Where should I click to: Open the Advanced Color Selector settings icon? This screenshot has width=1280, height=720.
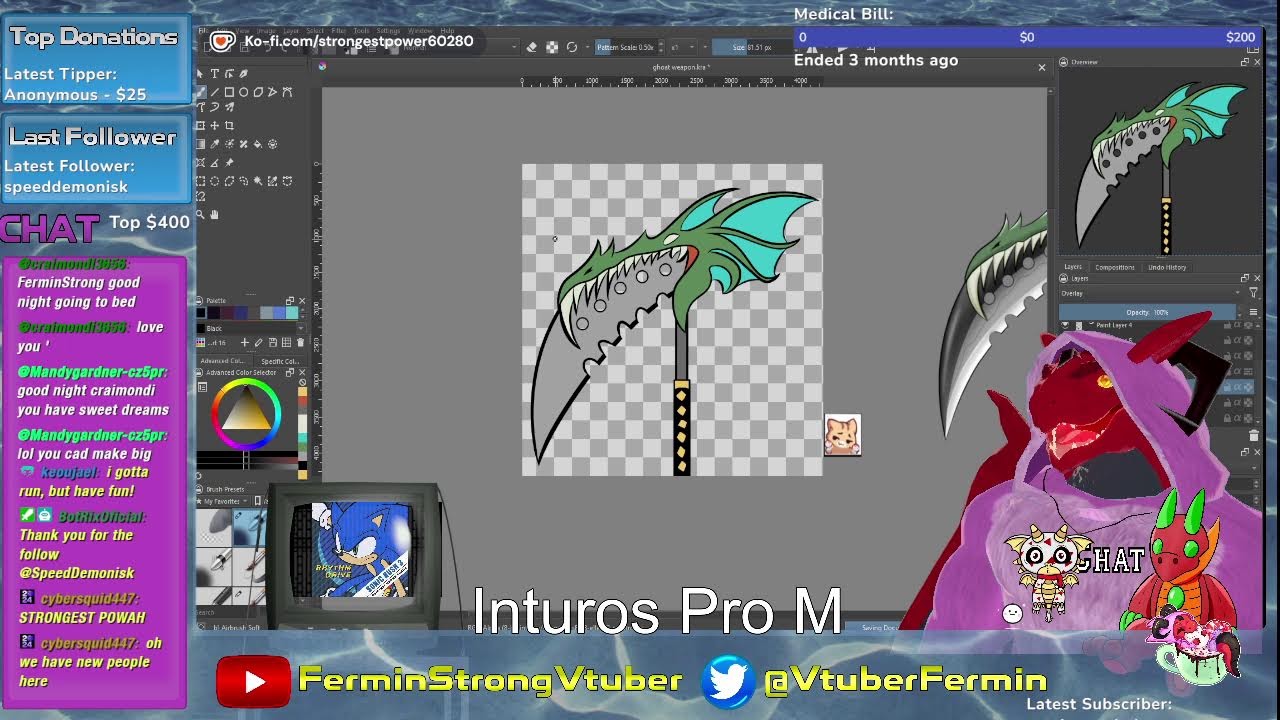[202, 386]
